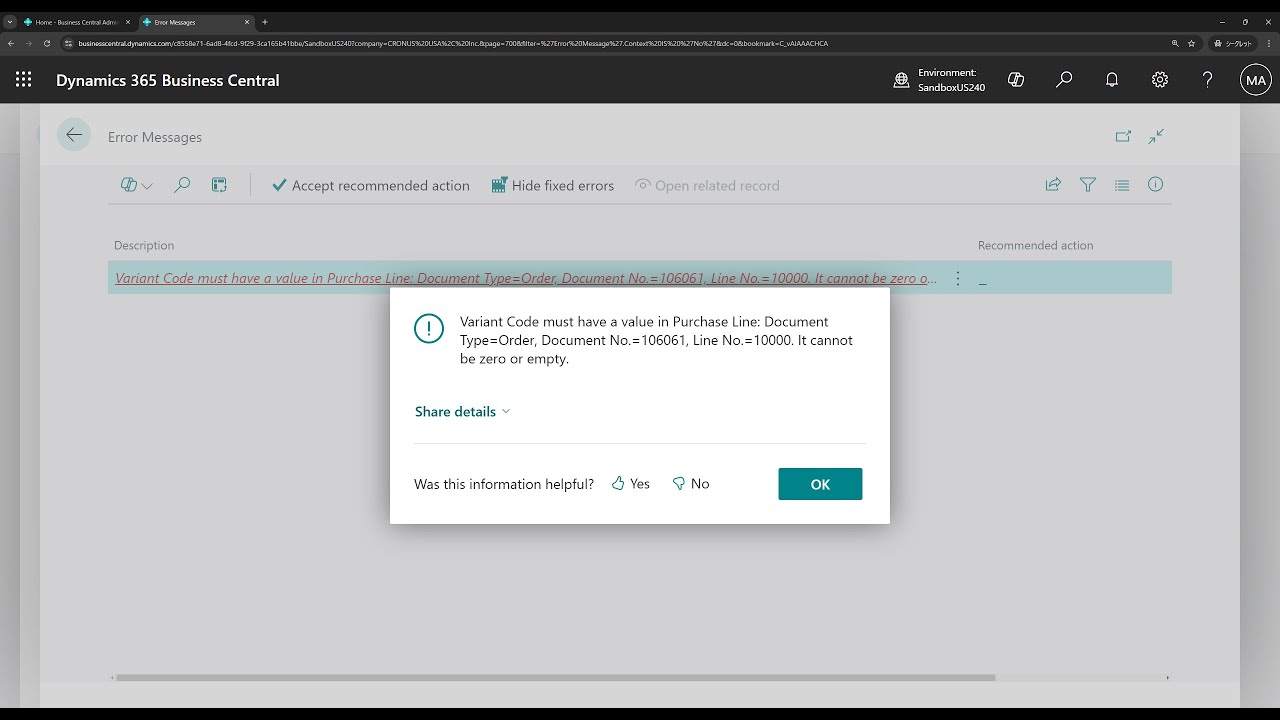Viewport: 1280px width, 720px height.
Task: Open the browser tab list arrow
Action: pyautogui.click(x=10, y=22)
